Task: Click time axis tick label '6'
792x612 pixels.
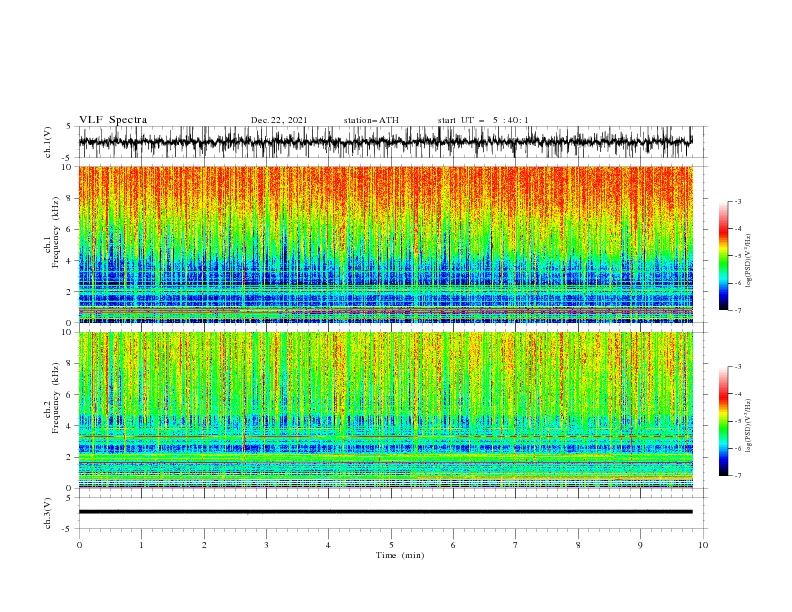Action: tap(453, 545)
